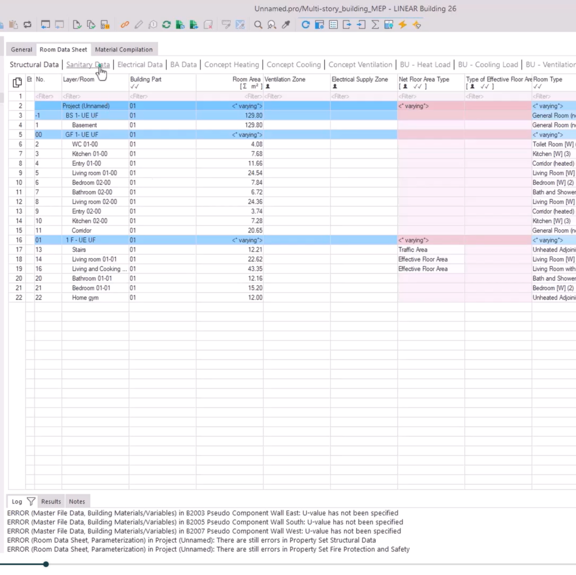Click the blue crossed box icon
This screenshot has width=576, height=575.
240,25
